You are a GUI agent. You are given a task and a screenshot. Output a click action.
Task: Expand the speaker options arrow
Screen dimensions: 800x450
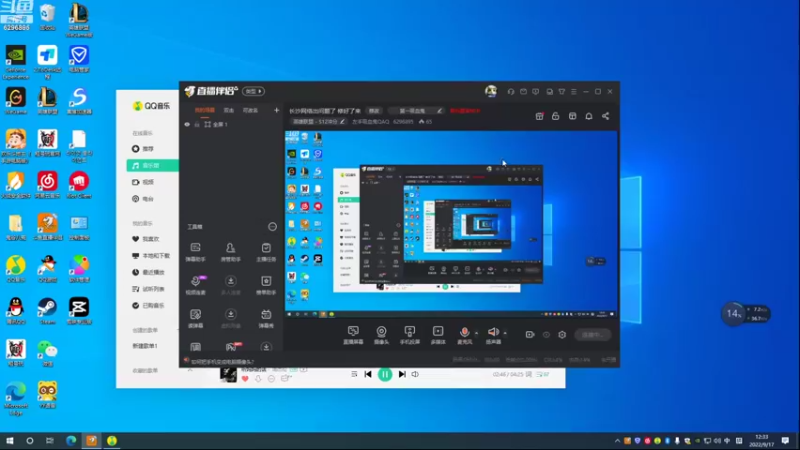(505, 333)
